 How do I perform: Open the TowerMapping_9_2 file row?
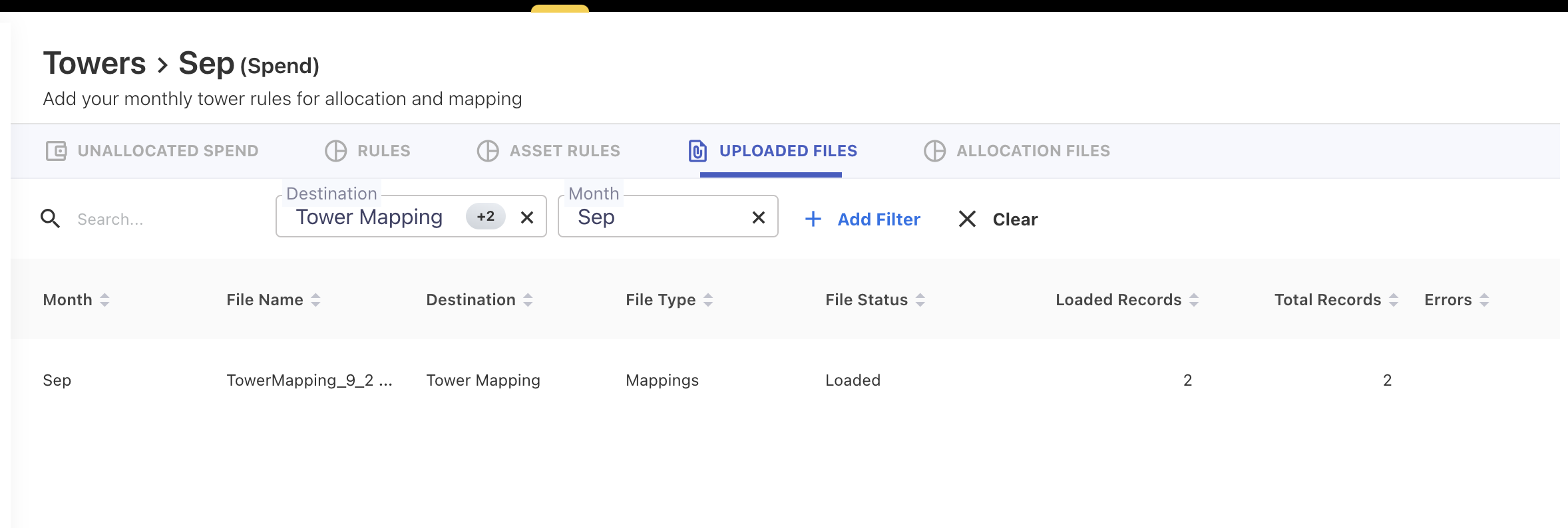pyautogui.click(x=309, y=380)
